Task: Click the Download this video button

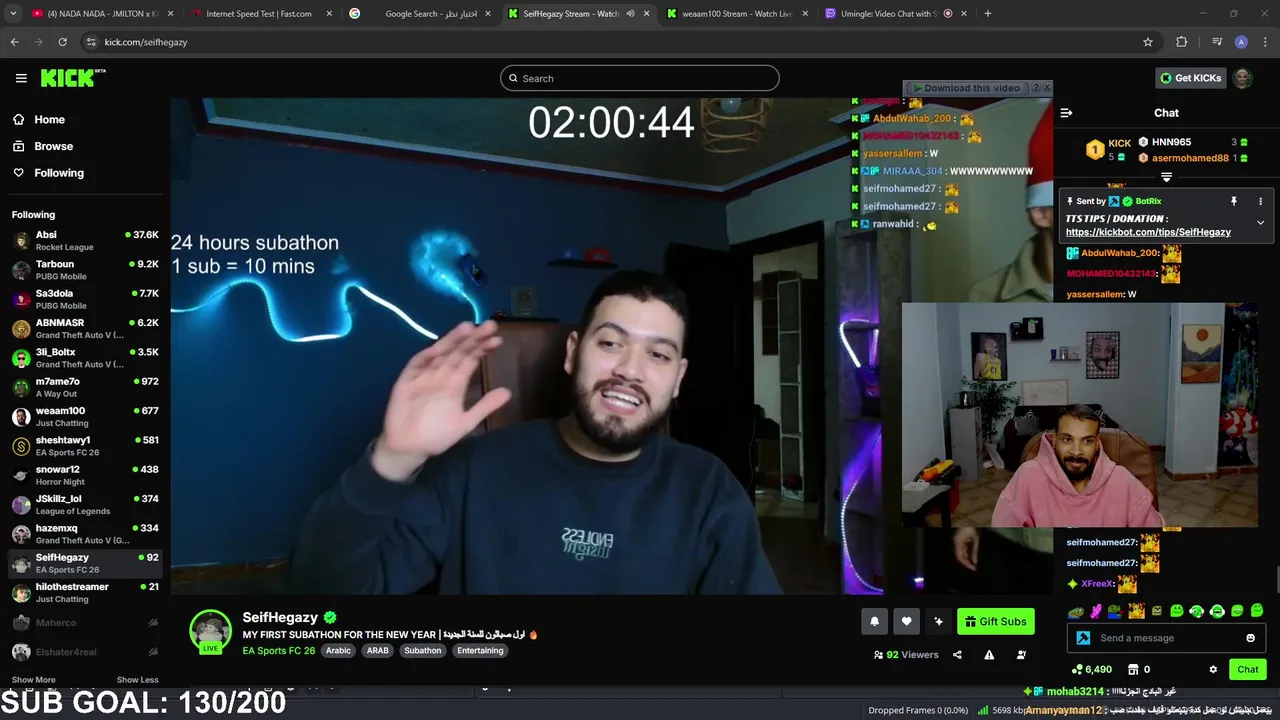Action: (967, 88)
